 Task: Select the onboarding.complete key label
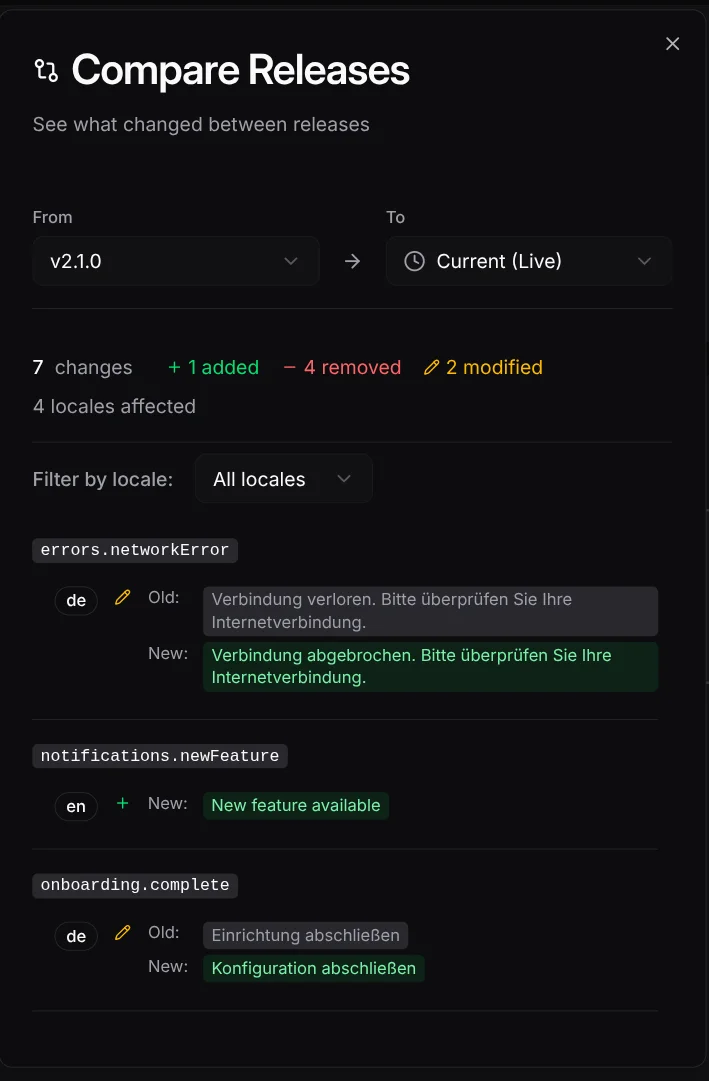point(134,885)
